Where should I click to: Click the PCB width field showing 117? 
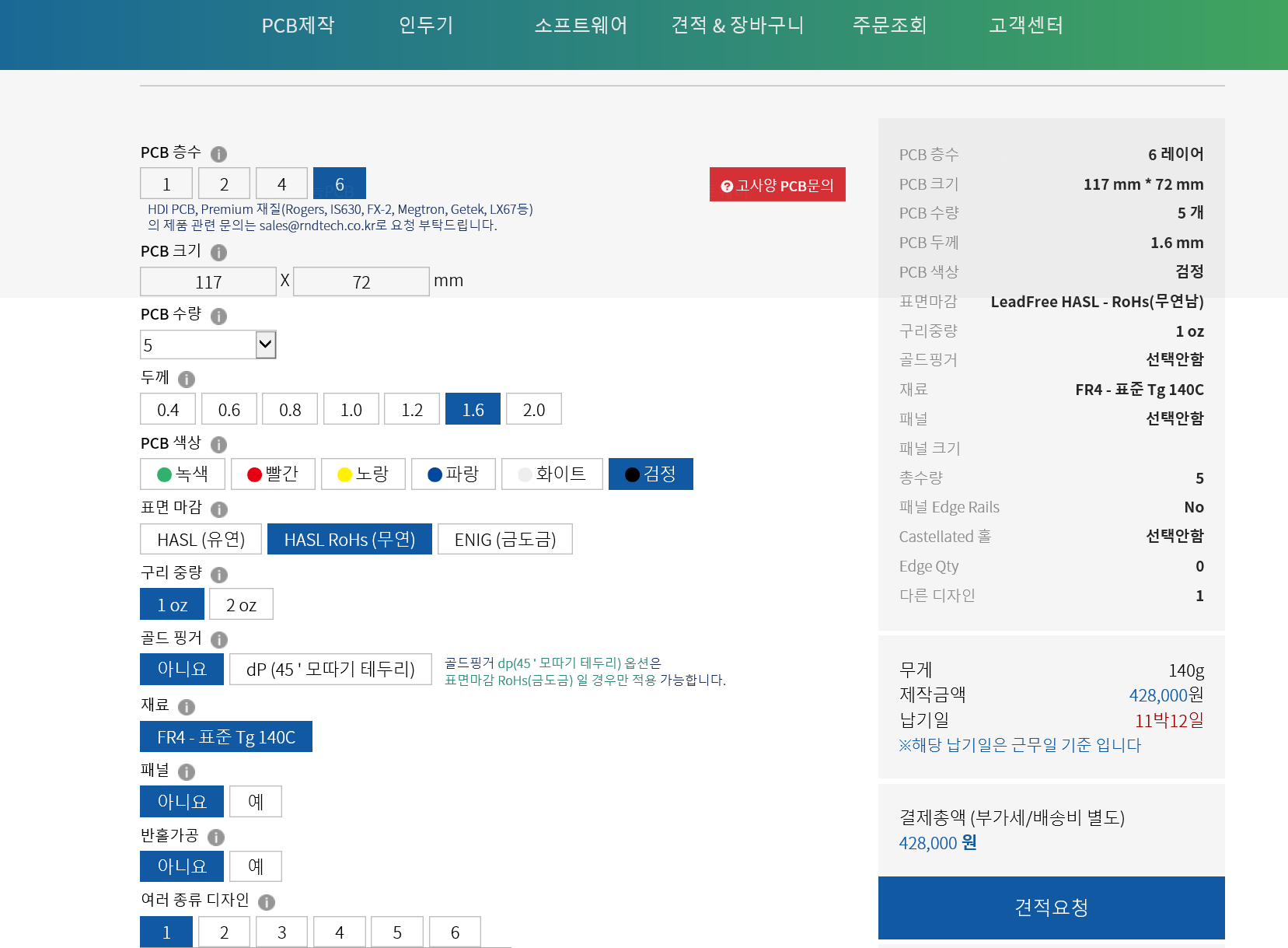208,282
